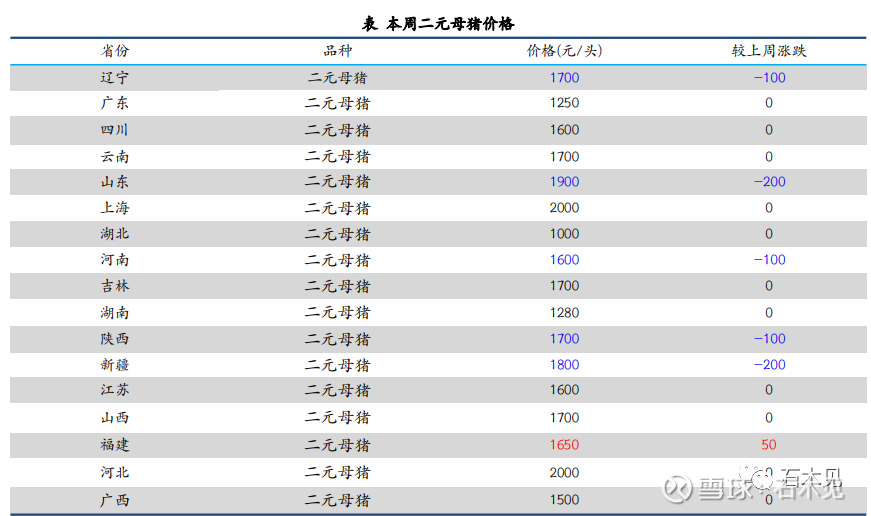Viewport: 871px width, 516px height.
Task: Select the 1700 price in the 云南 row
Action: [x=564, y=157]
